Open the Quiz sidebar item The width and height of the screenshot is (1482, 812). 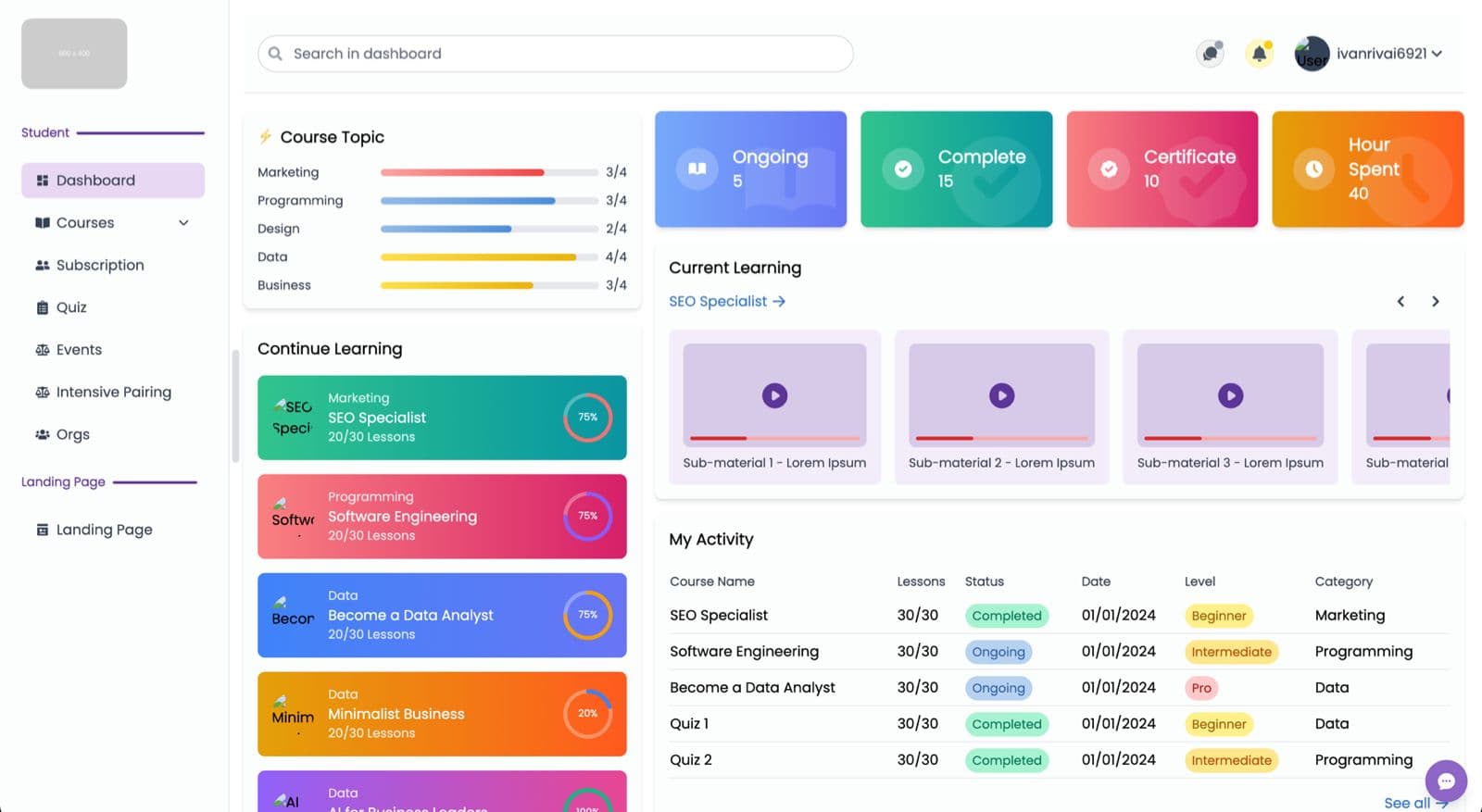coord(71,307)
